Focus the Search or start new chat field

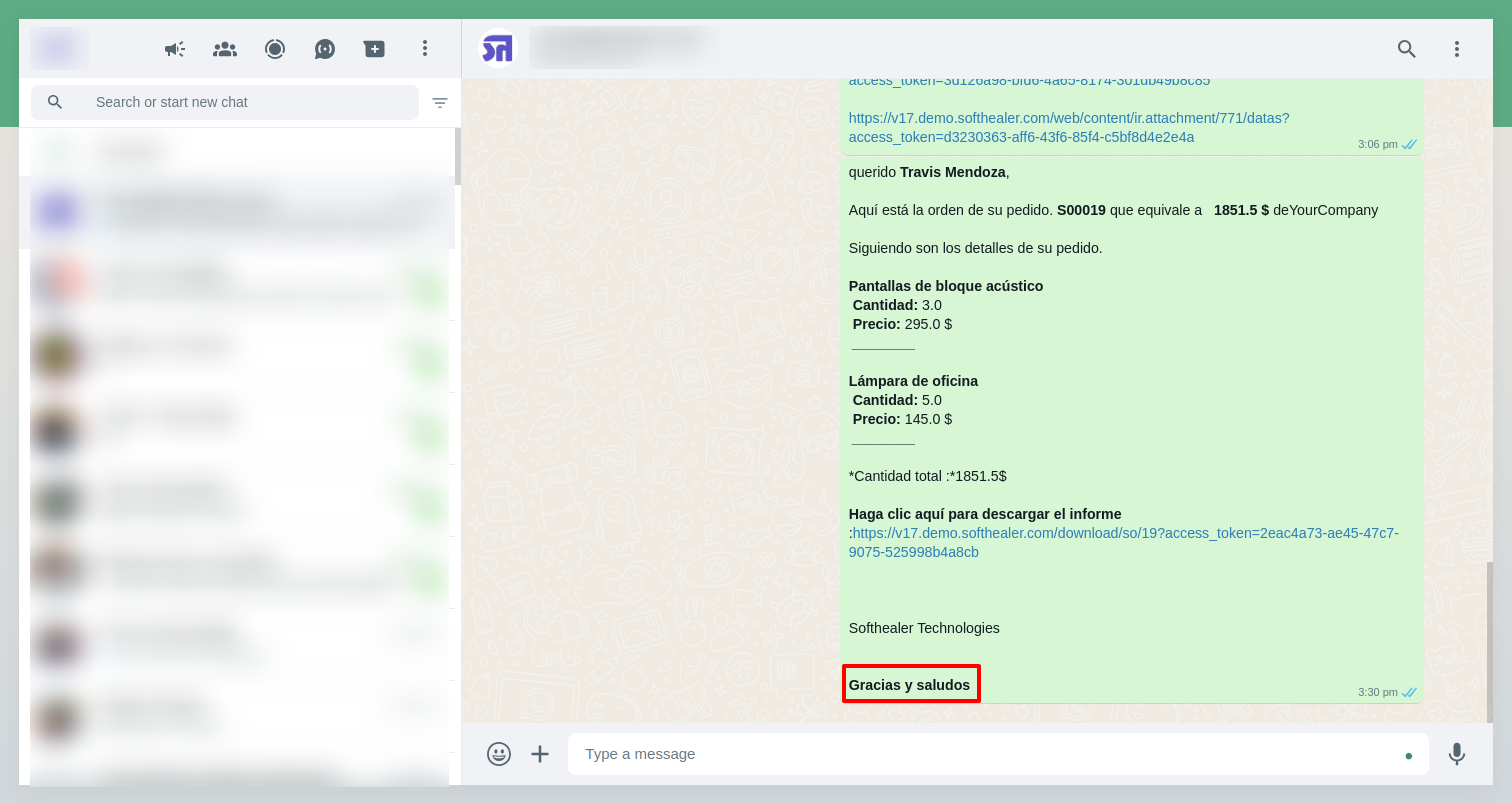225,102
